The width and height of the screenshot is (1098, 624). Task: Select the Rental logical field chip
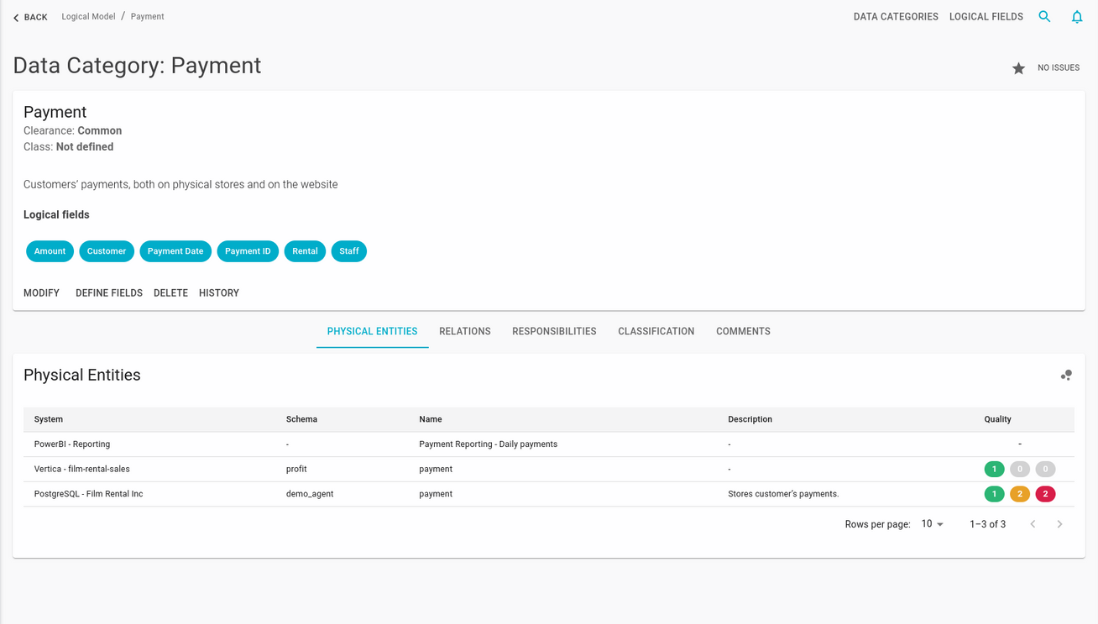pos(305,251)
